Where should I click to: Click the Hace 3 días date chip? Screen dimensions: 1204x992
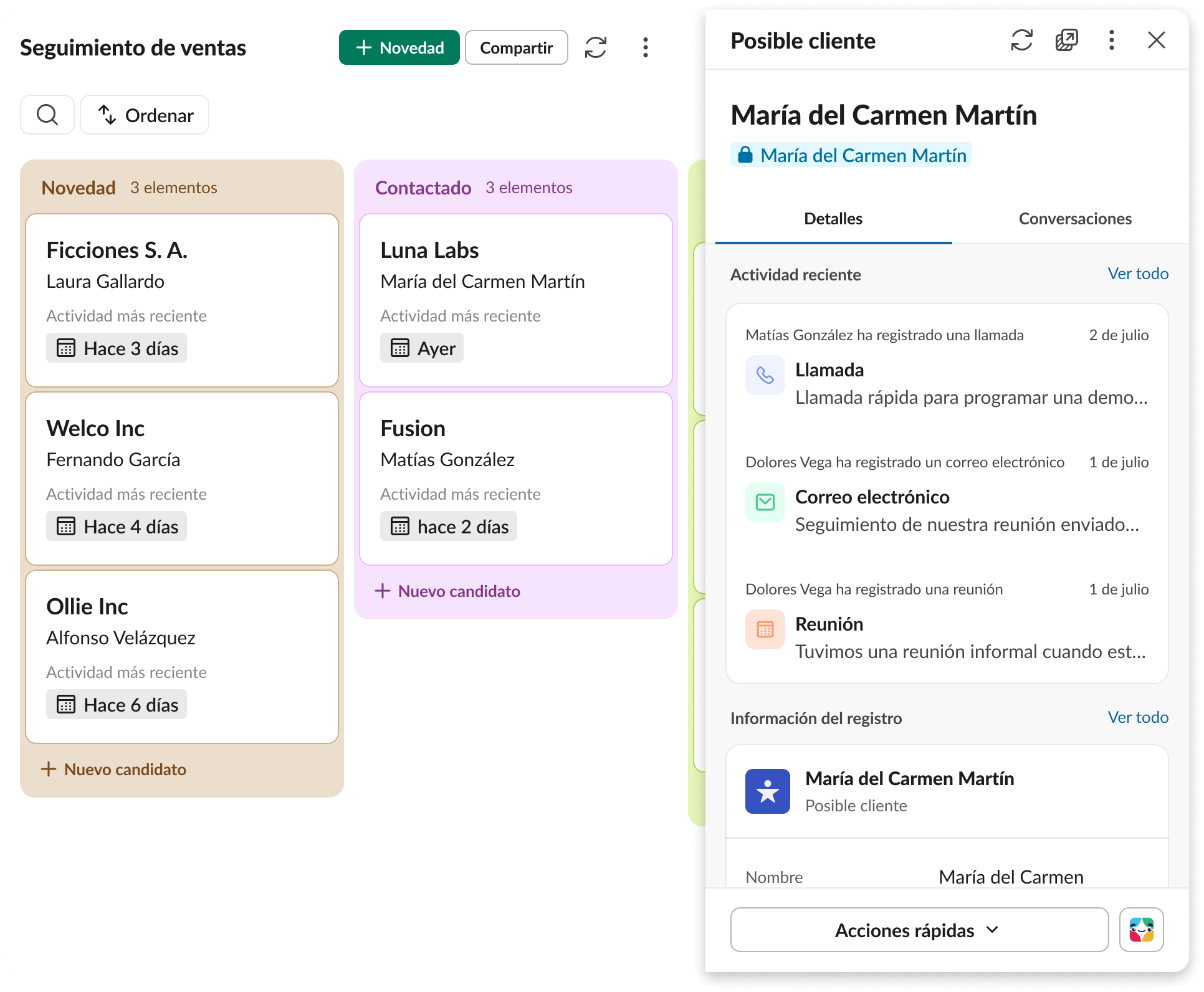pyautogui.click(x=117, y=348)
